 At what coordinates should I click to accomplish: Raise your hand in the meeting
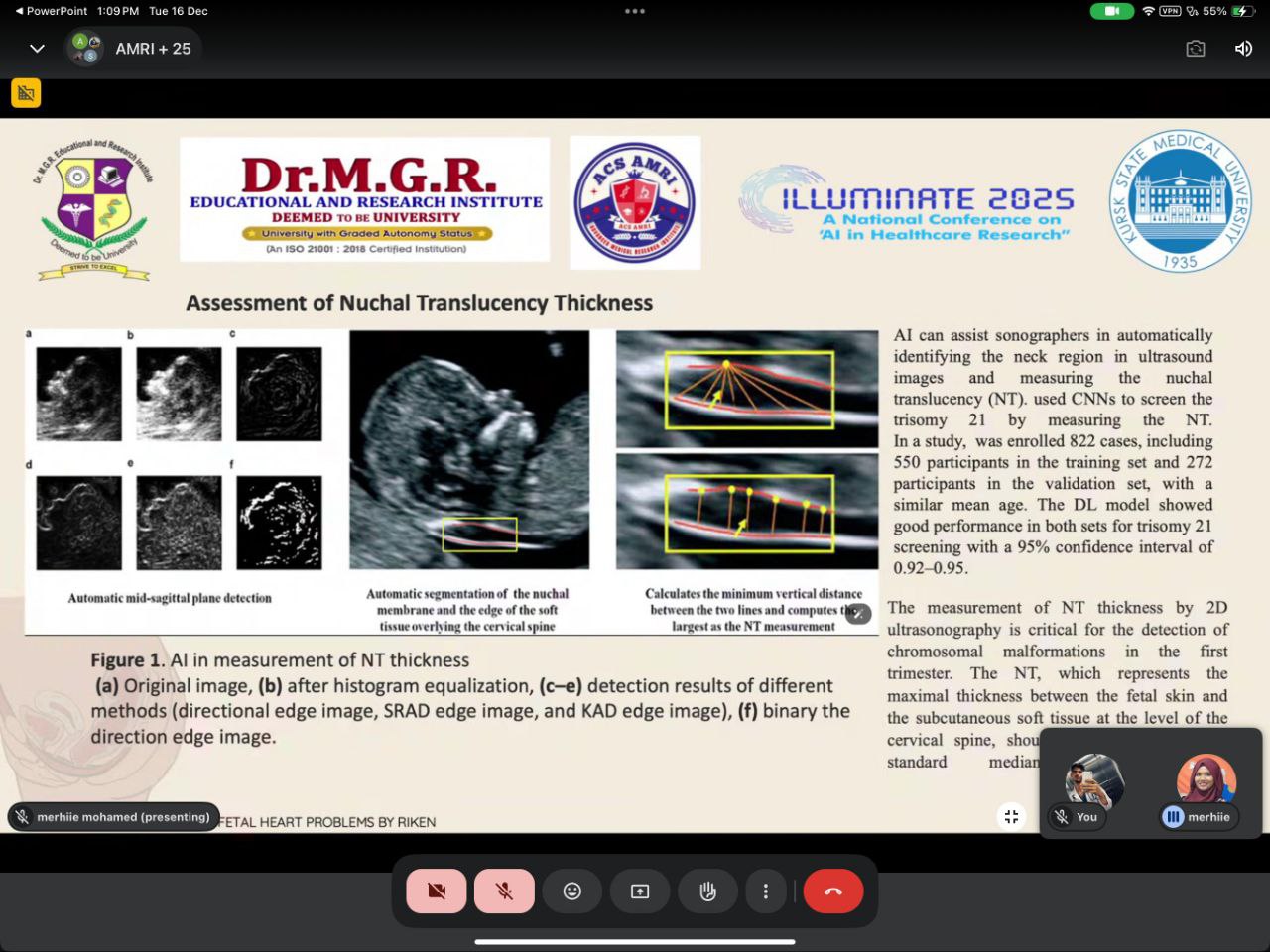pos(707,892)
